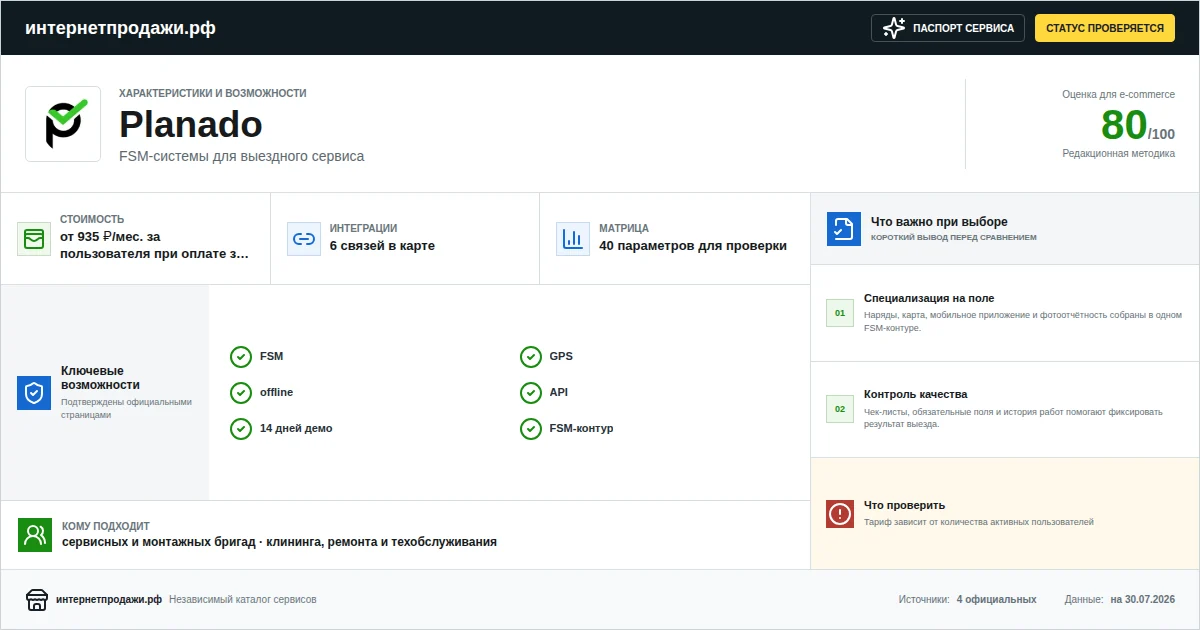Click the Planado logo thumbnail
Viewport: 1200px width, 630px height.
pyautogui.click(x=63, y=124)
